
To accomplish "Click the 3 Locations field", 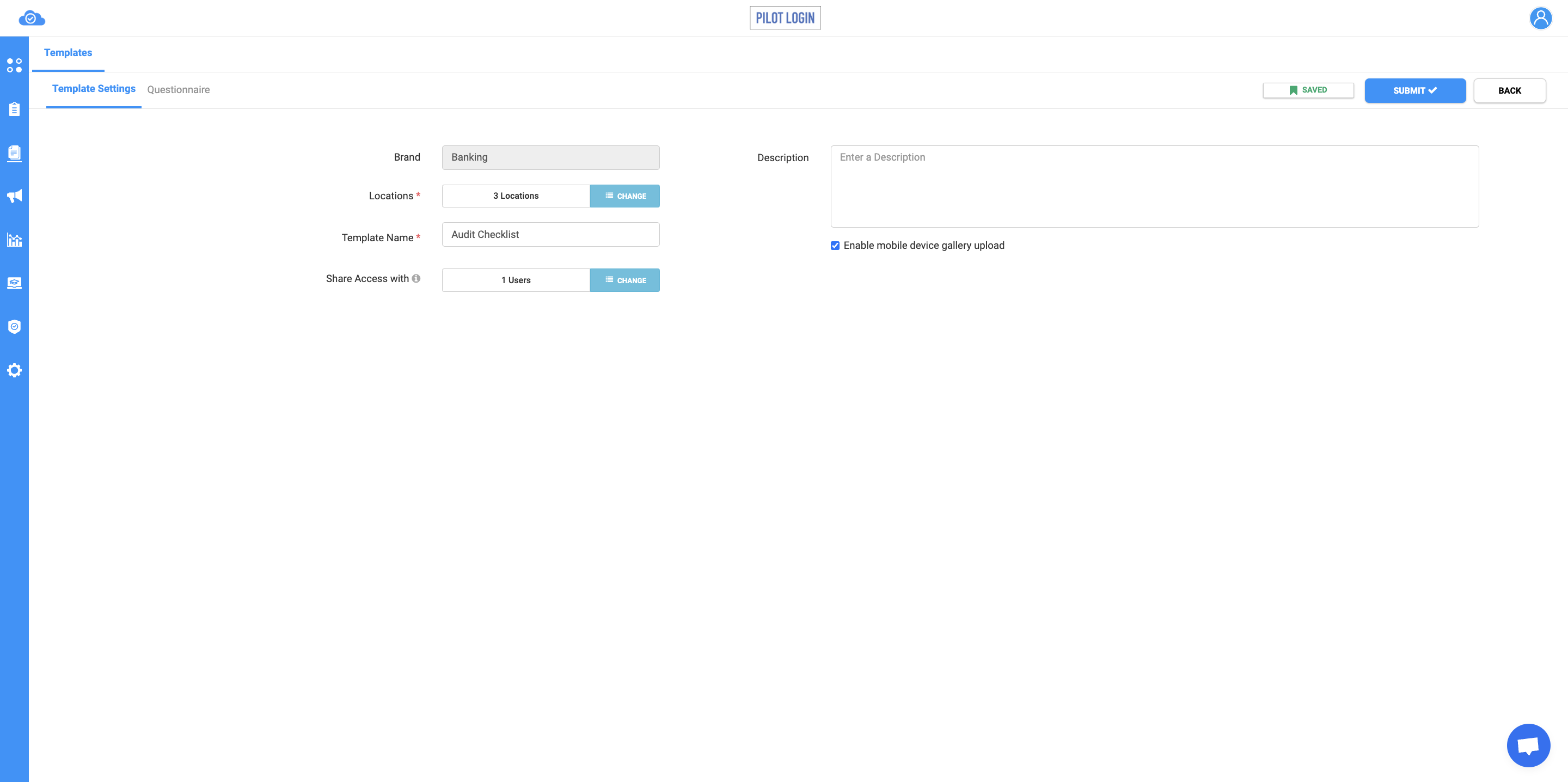I will click(x=516, y=196).
